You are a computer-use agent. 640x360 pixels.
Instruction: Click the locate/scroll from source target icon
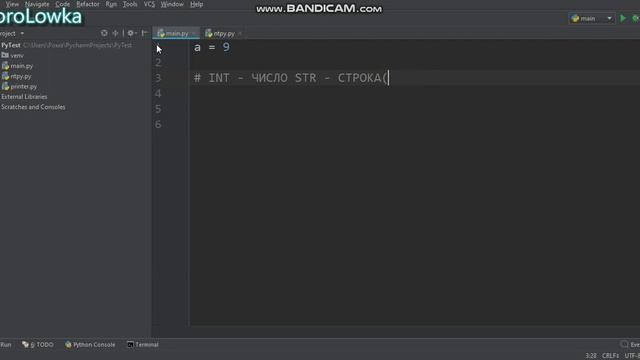104,33
